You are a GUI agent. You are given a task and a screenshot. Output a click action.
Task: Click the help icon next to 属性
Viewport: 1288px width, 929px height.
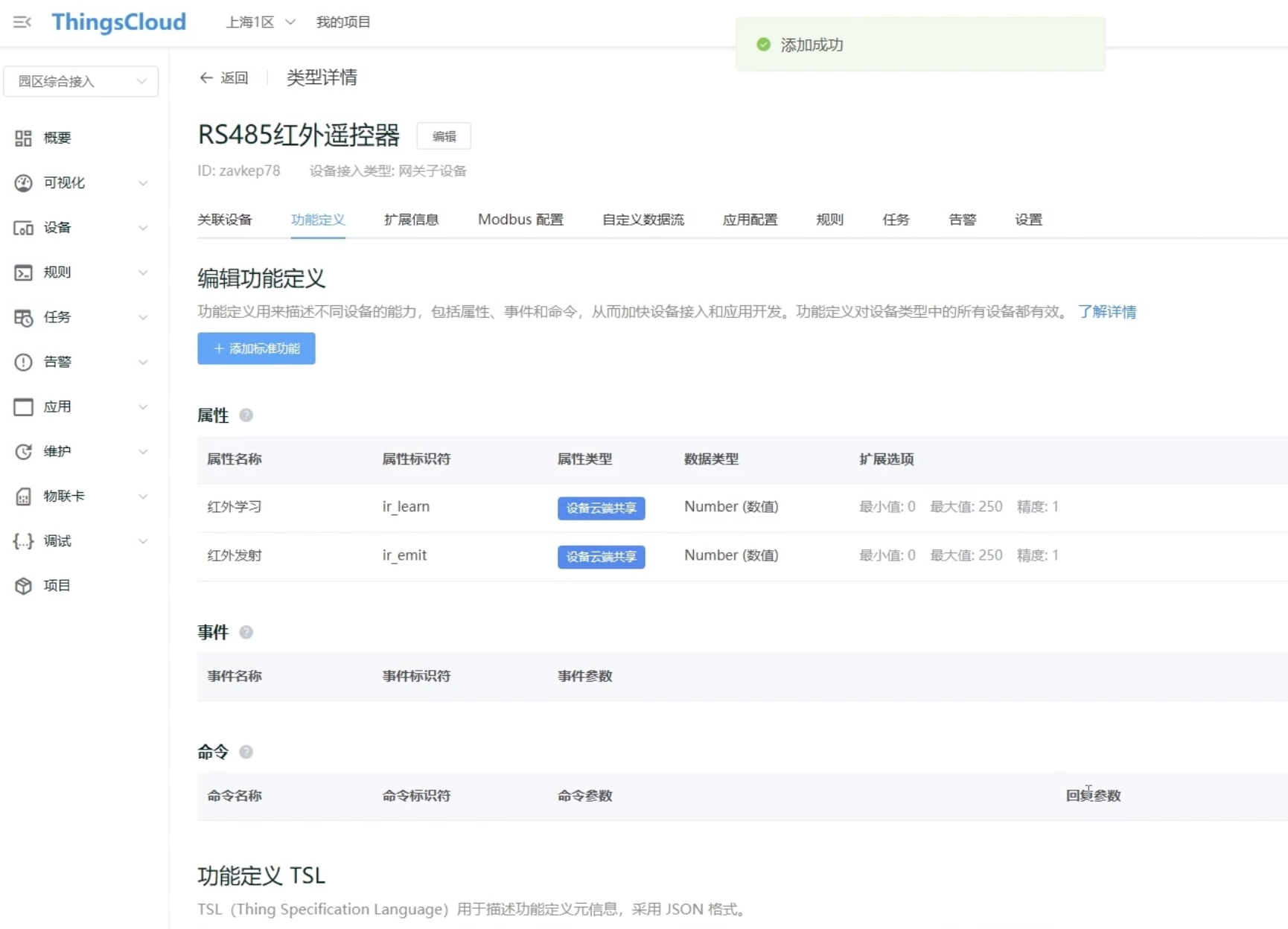246,415
